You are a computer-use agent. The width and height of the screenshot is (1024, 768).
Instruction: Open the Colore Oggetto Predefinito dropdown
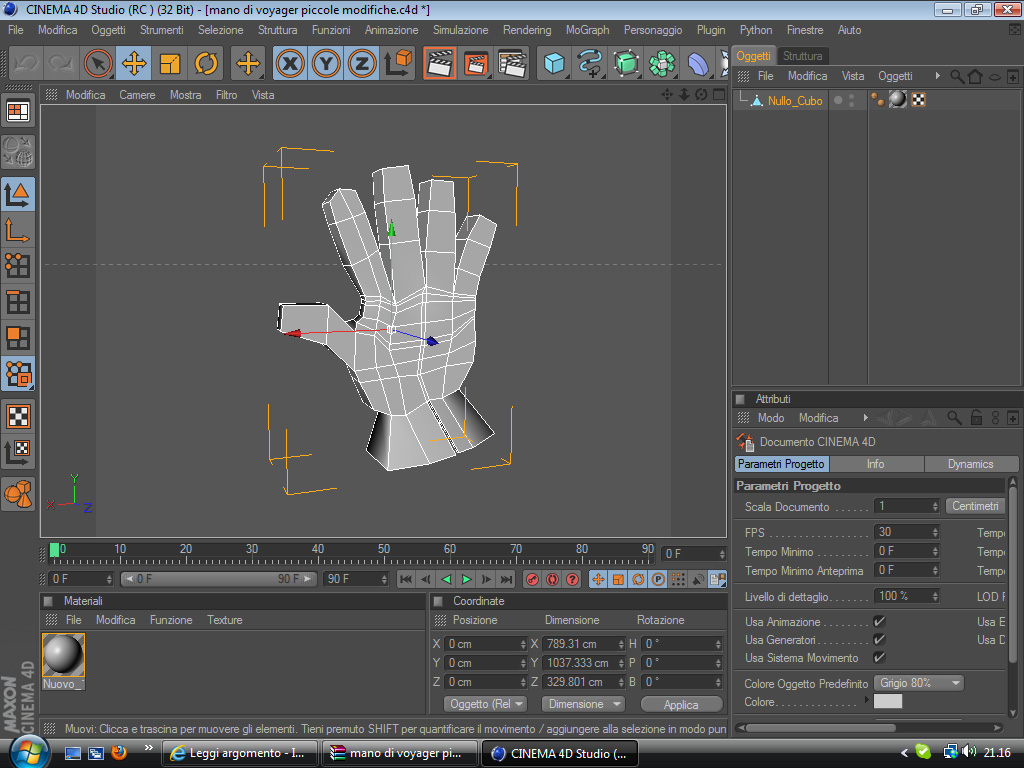coord(919,683)
